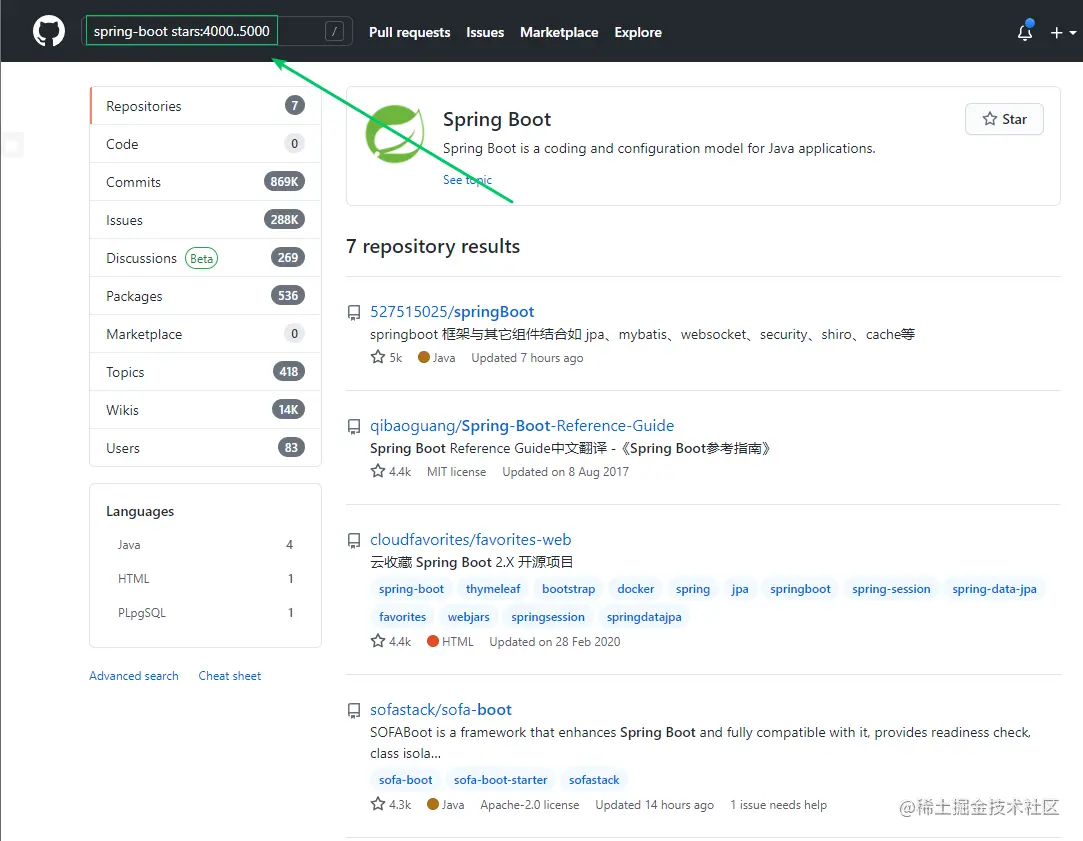
Task: Select the Code results filter
Action: (205, 144)
